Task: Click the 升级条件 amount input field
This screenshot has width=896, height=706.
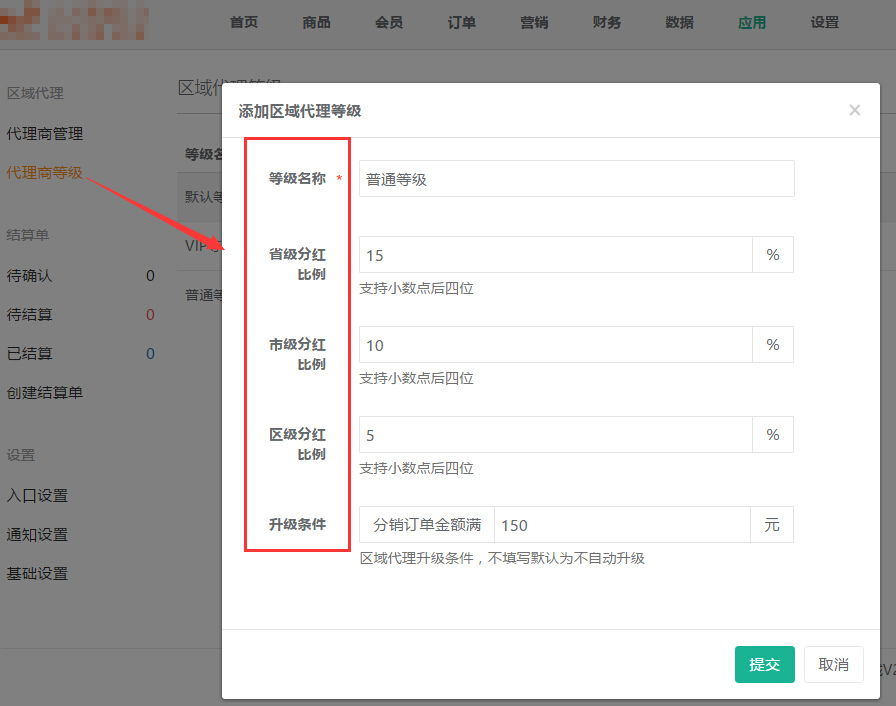Action: [621, 525]
